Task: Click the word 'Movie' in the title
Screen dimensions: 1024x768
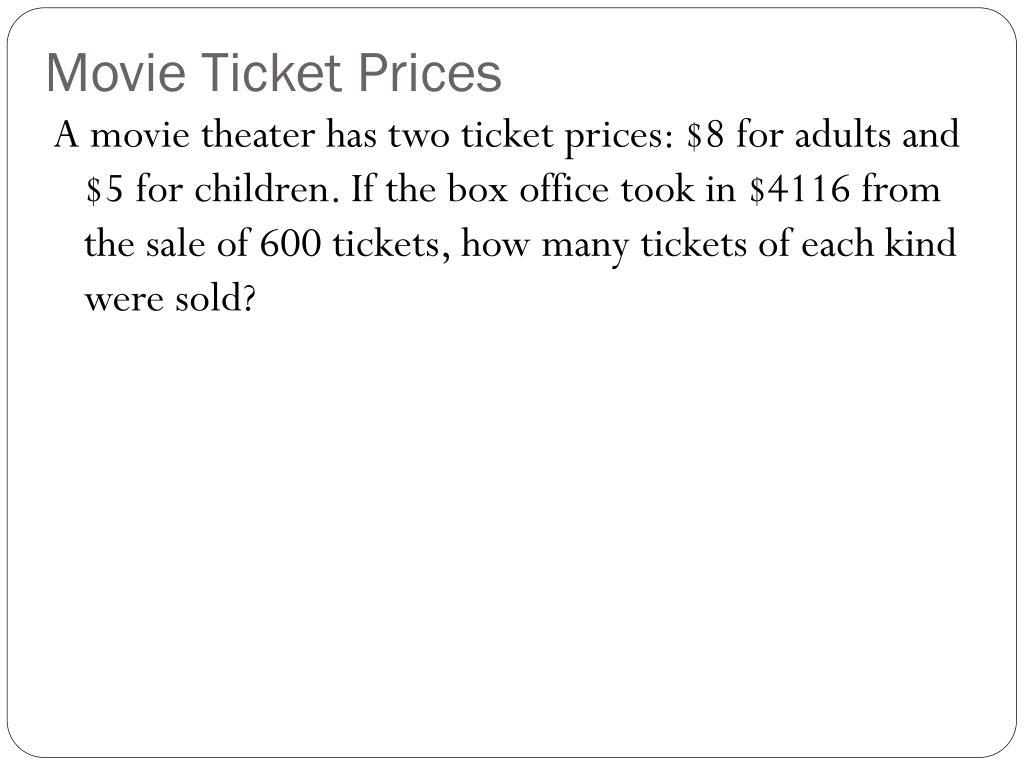Action: (116, 72)
